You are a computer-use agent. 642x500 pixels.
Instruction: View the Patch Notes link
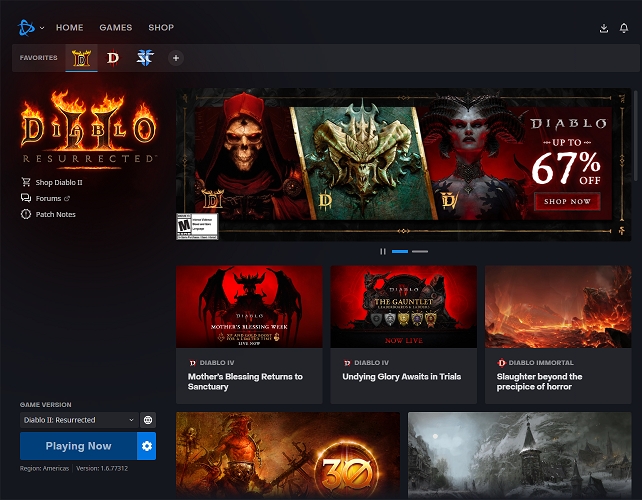[55, 214]
